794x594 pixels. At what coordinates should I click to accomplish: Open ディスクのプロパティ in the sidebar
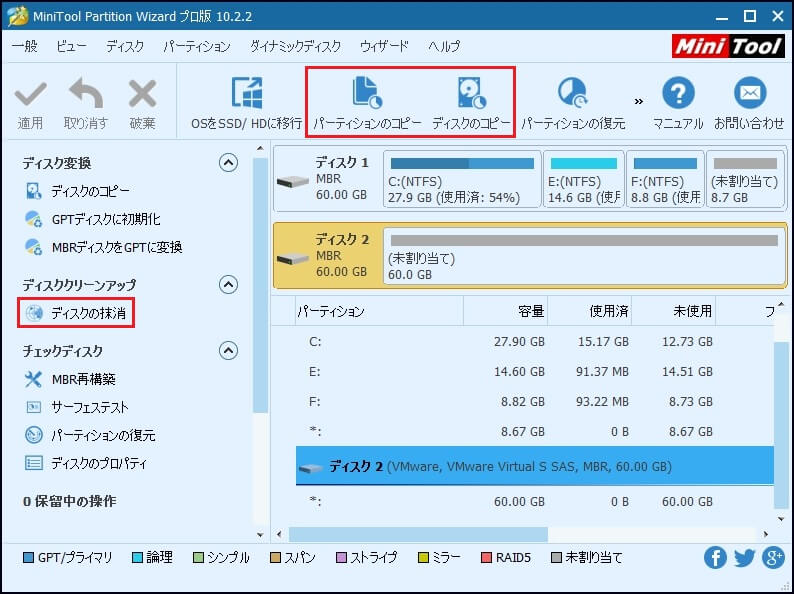[86, 463]
